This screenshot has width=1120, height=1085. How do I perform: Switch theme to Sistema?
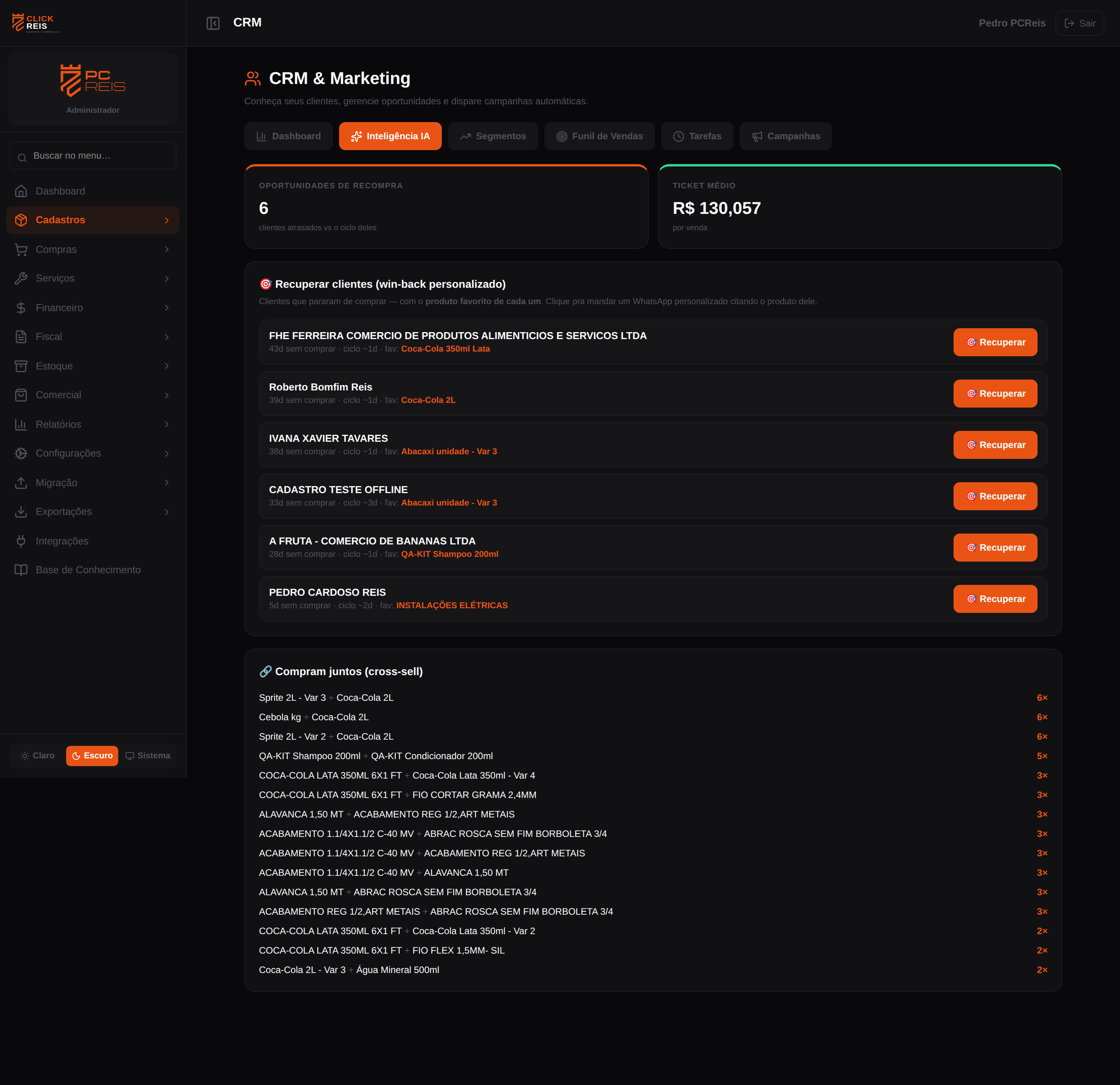click(x=148, y=755)
